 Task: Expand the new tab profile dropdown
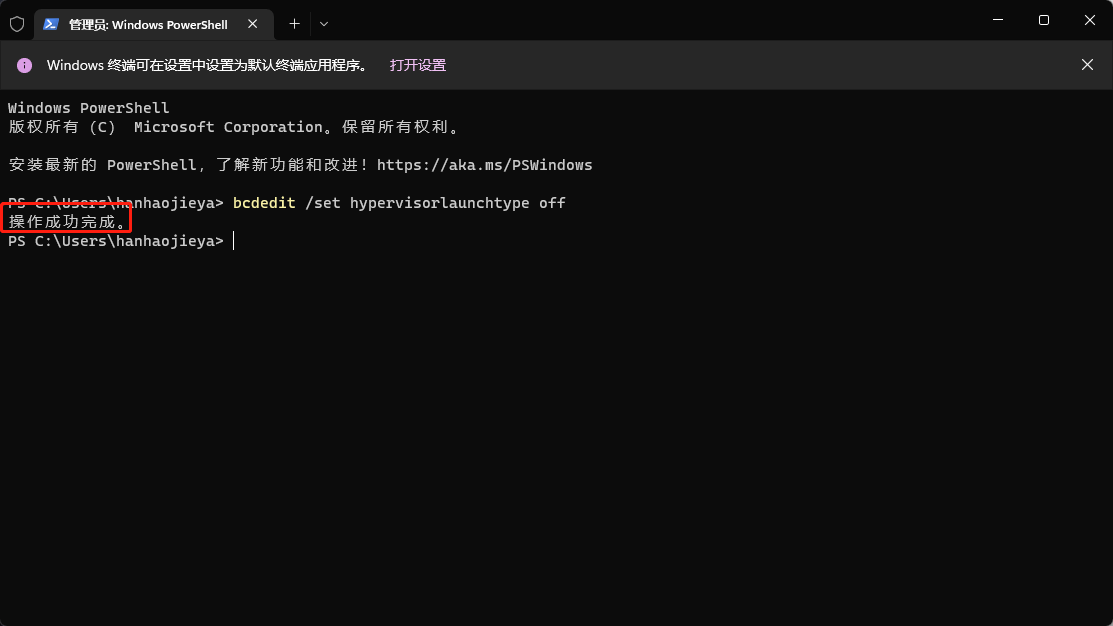[x=324, y=24]
